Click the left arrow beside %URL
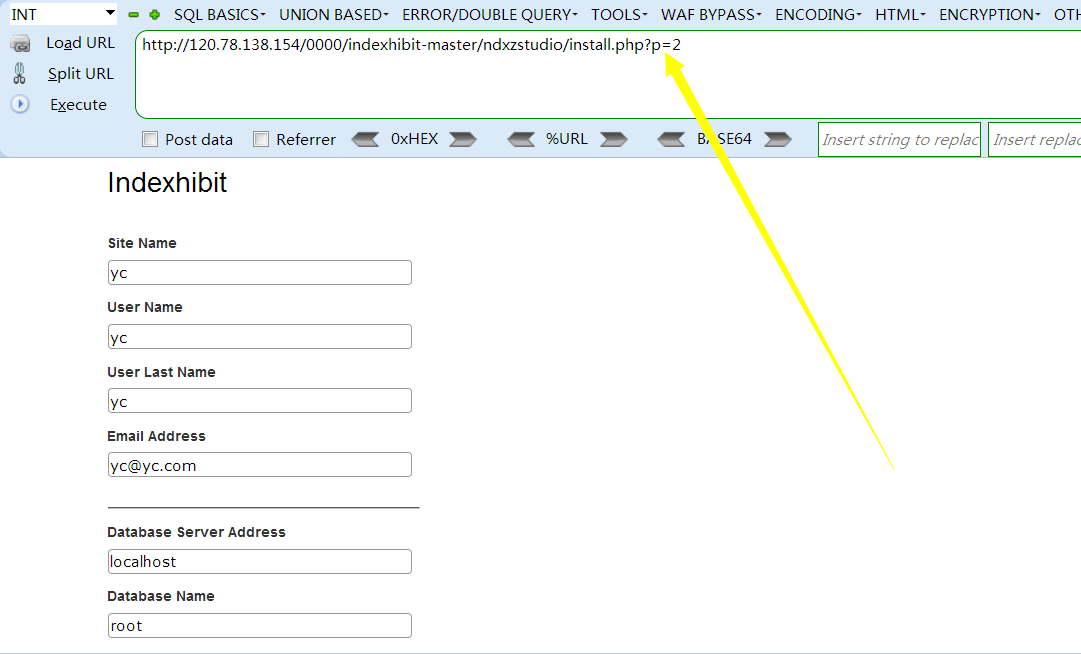This screenshot has height=654, width=1081. click(521, 139)
